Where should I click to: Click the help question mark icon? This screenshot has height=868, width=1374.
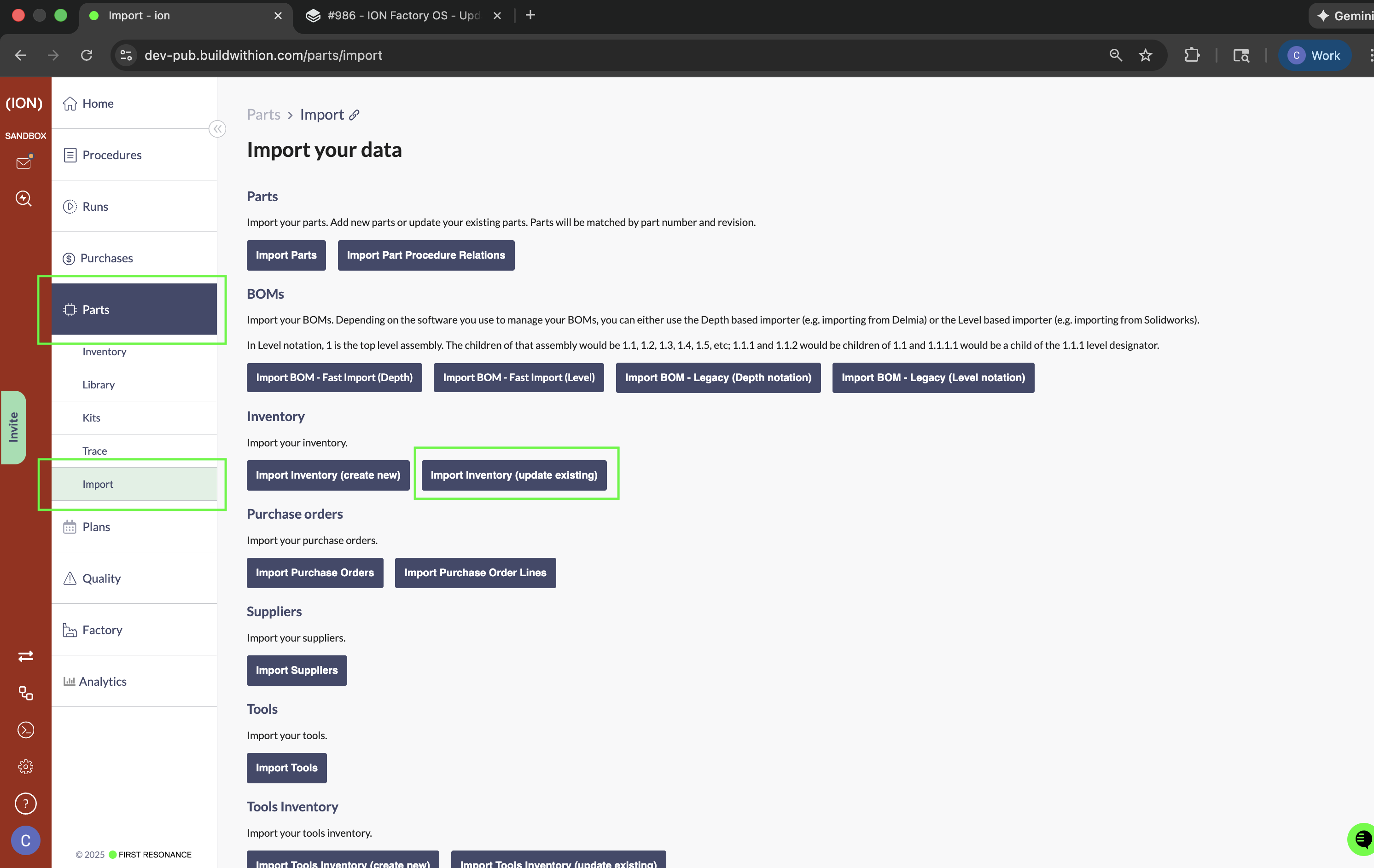tap(26, 803)
